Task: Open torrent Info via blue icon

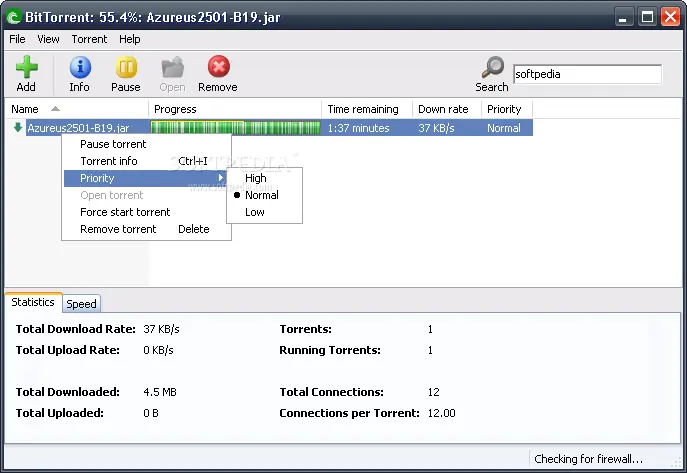Action: pos(80,67)
